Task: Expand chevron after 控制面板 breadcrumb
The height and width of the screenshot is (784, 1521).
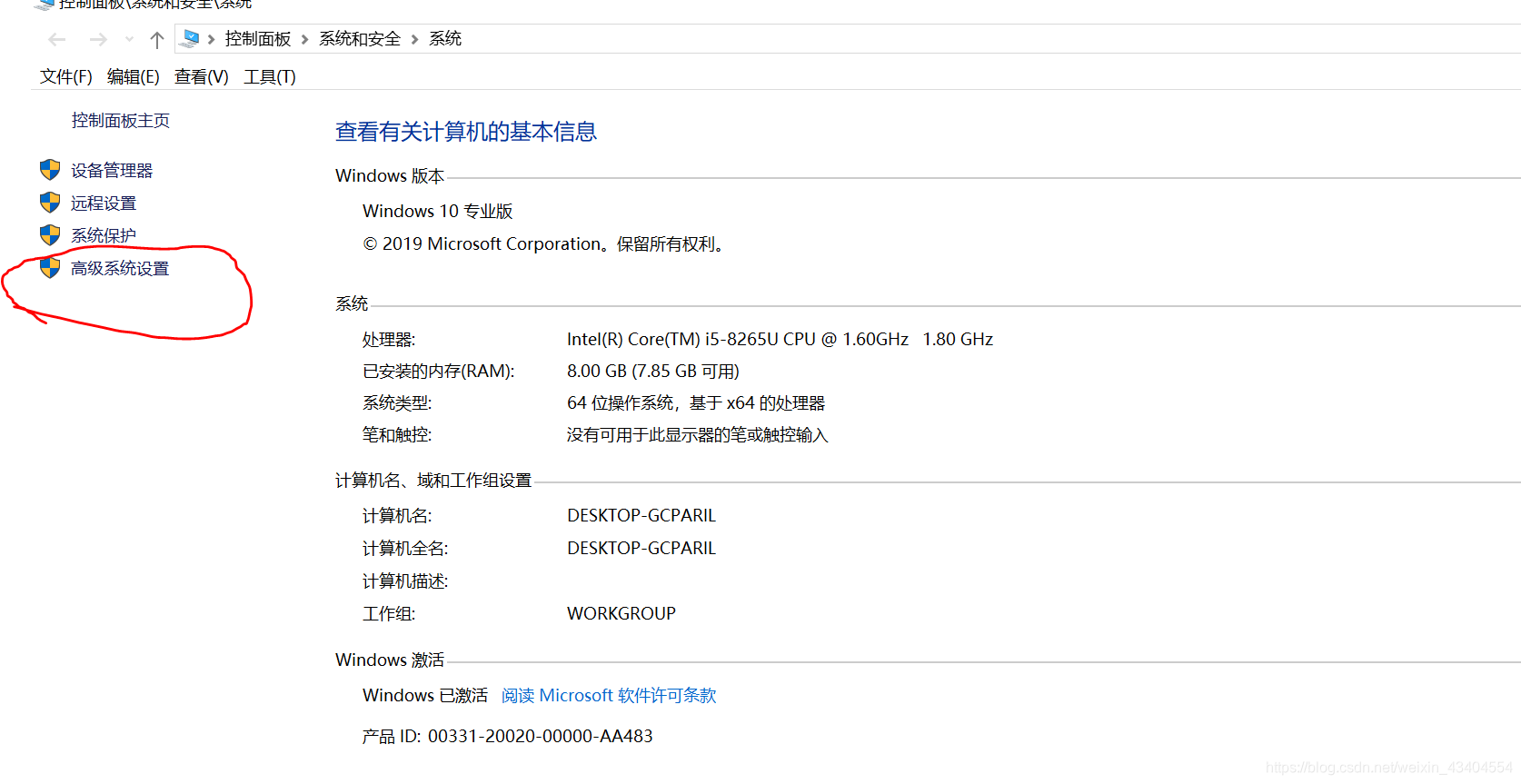Action: [304, 39]
